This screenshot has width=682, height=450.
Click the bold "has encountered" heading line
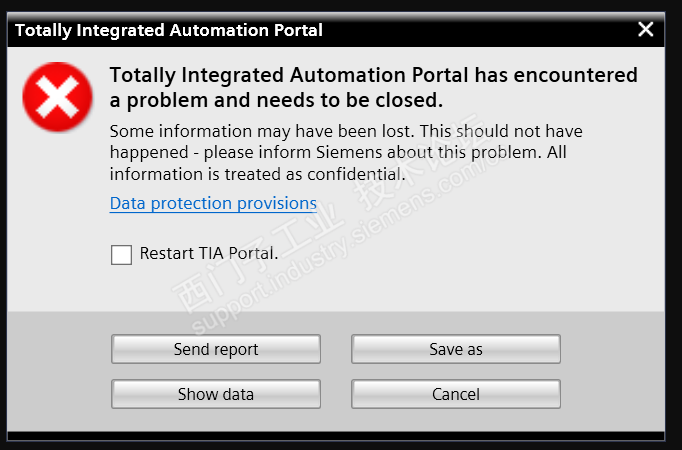point(373,75)
